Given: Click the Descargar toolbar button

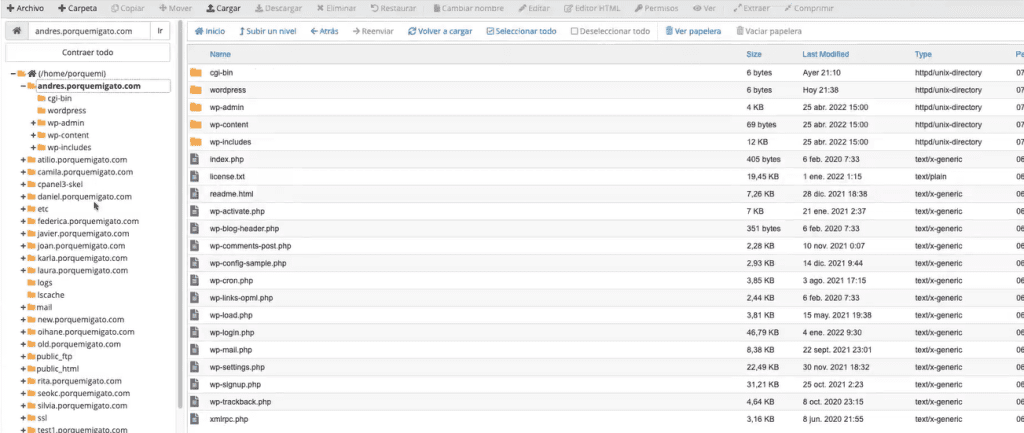Looking at the screenshot, I should click(278, 8).
